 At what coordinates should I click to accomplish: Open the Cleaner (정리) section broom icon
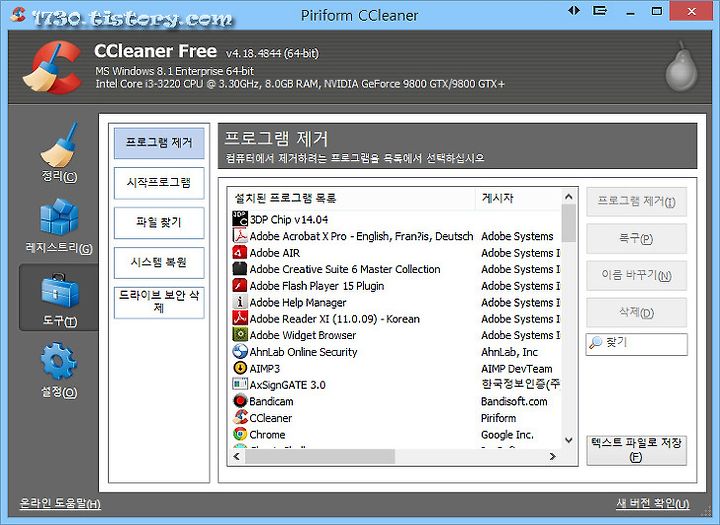[59, 145]
